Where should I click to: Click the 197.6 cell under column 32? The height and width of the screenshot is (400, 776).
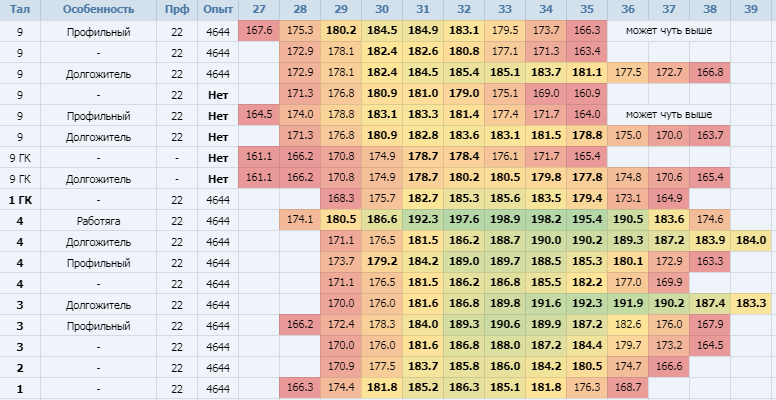point(464,221)
